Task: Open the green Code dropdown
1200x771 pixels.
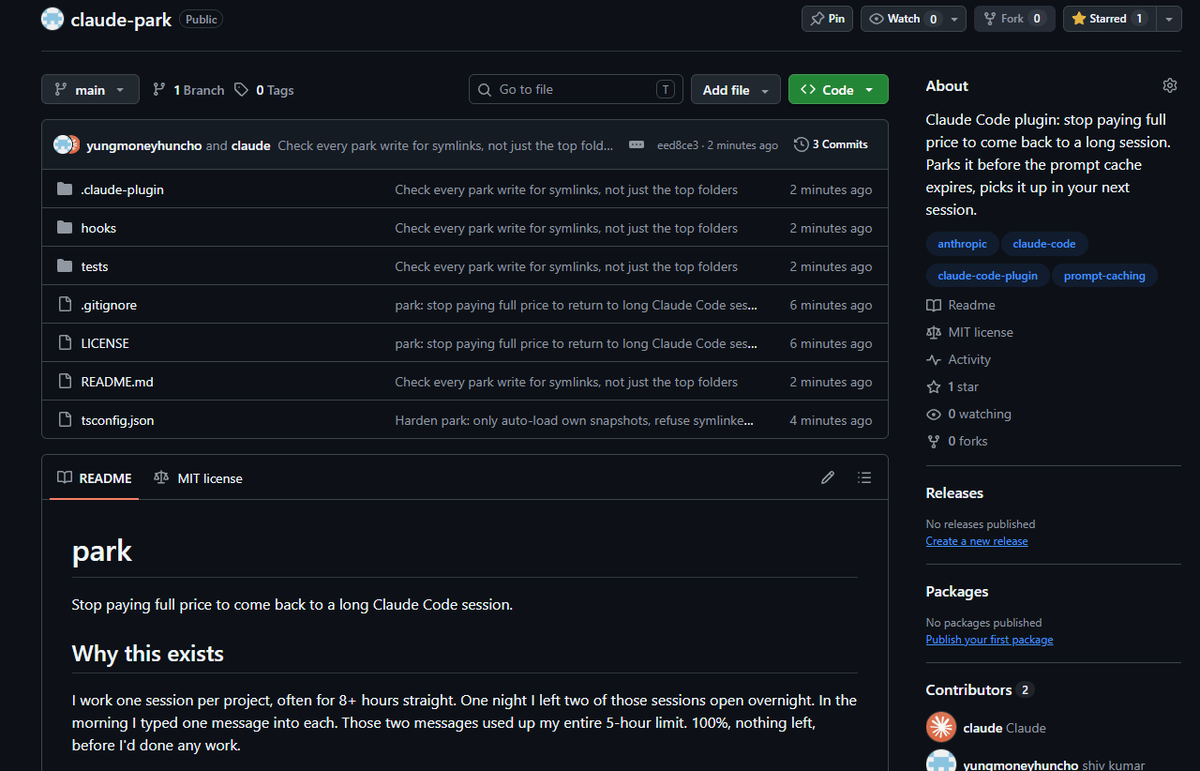Action: coord(838,90)
